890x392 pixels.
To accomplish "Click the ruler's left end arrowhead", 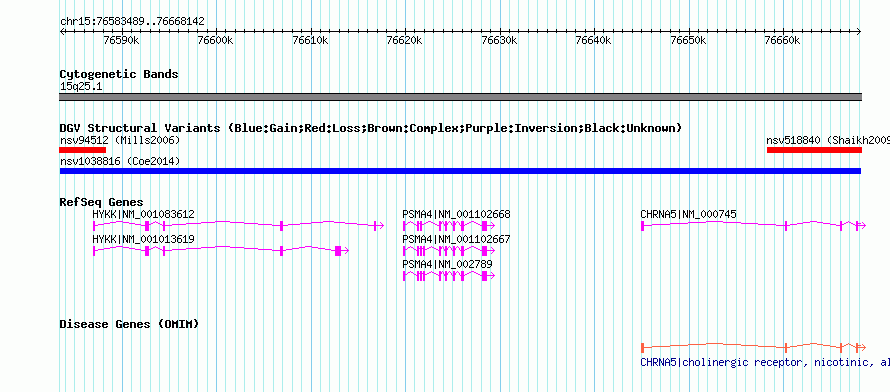I will coord(62,32).
